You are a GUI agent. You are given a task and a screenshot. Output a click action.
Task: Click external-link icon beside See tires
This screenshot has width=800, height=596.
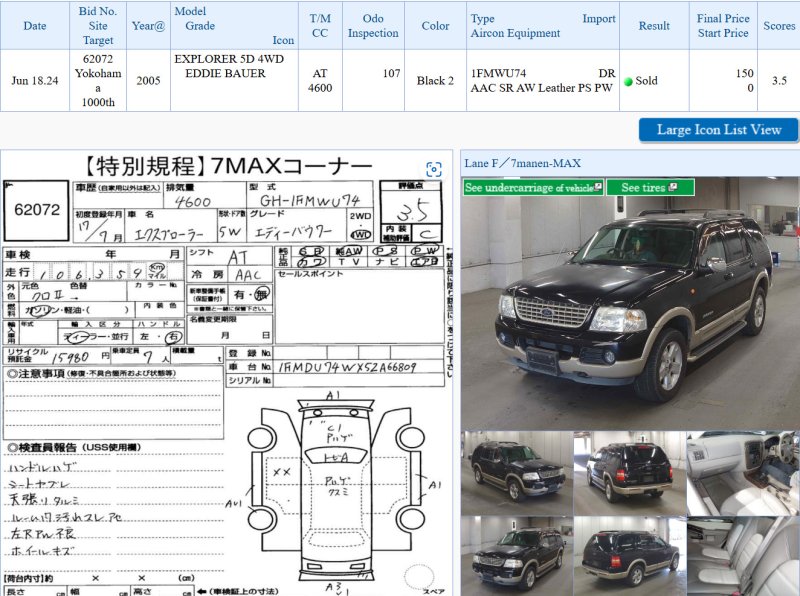pos(675,187)
